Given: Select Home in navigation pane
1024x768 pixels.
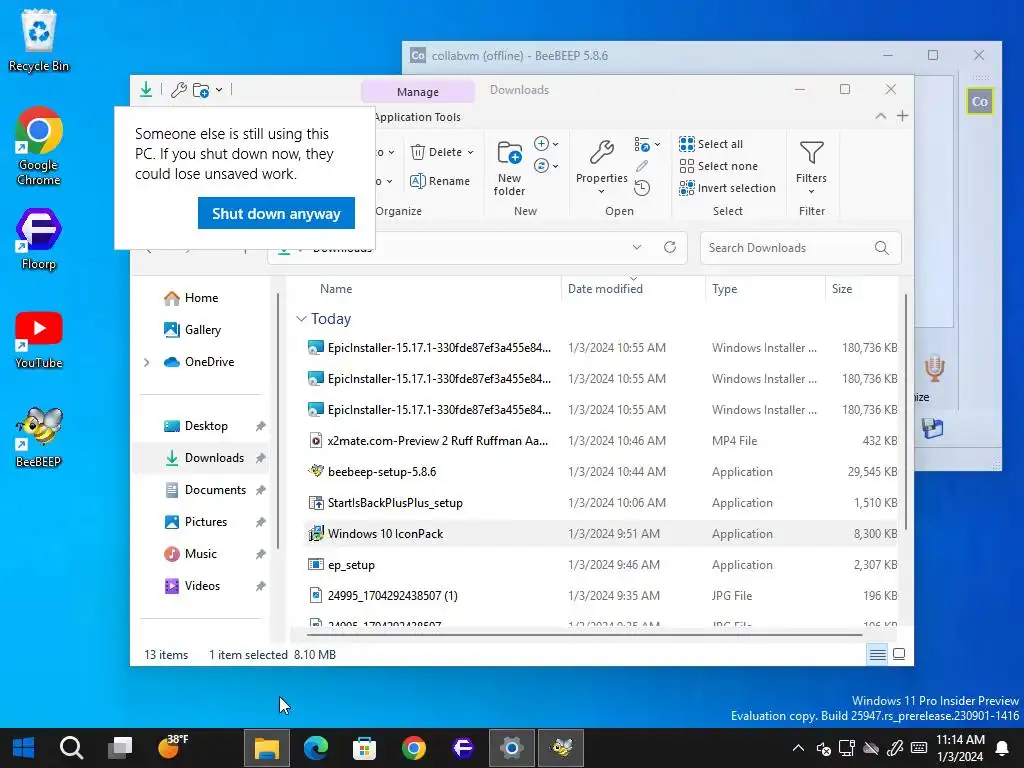Looking at the screenshot, I should click(201, 298).
